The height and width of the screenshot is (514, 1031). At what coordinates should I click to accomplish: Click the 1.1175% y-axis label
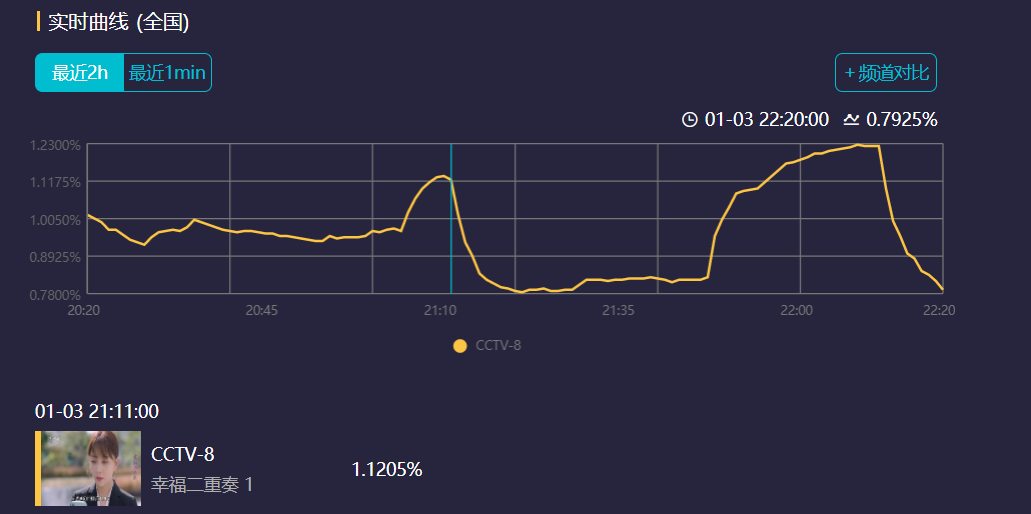point(55,182)
